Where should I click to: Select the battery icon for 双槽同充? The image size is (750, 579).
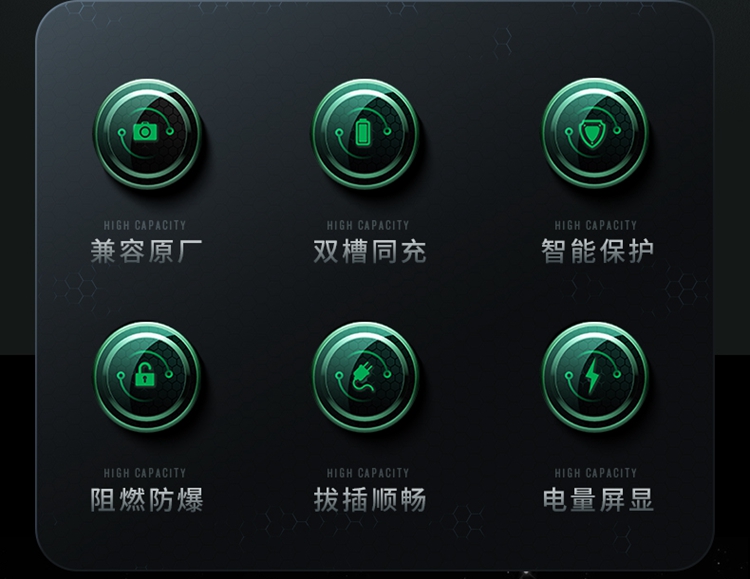[364, 133]
